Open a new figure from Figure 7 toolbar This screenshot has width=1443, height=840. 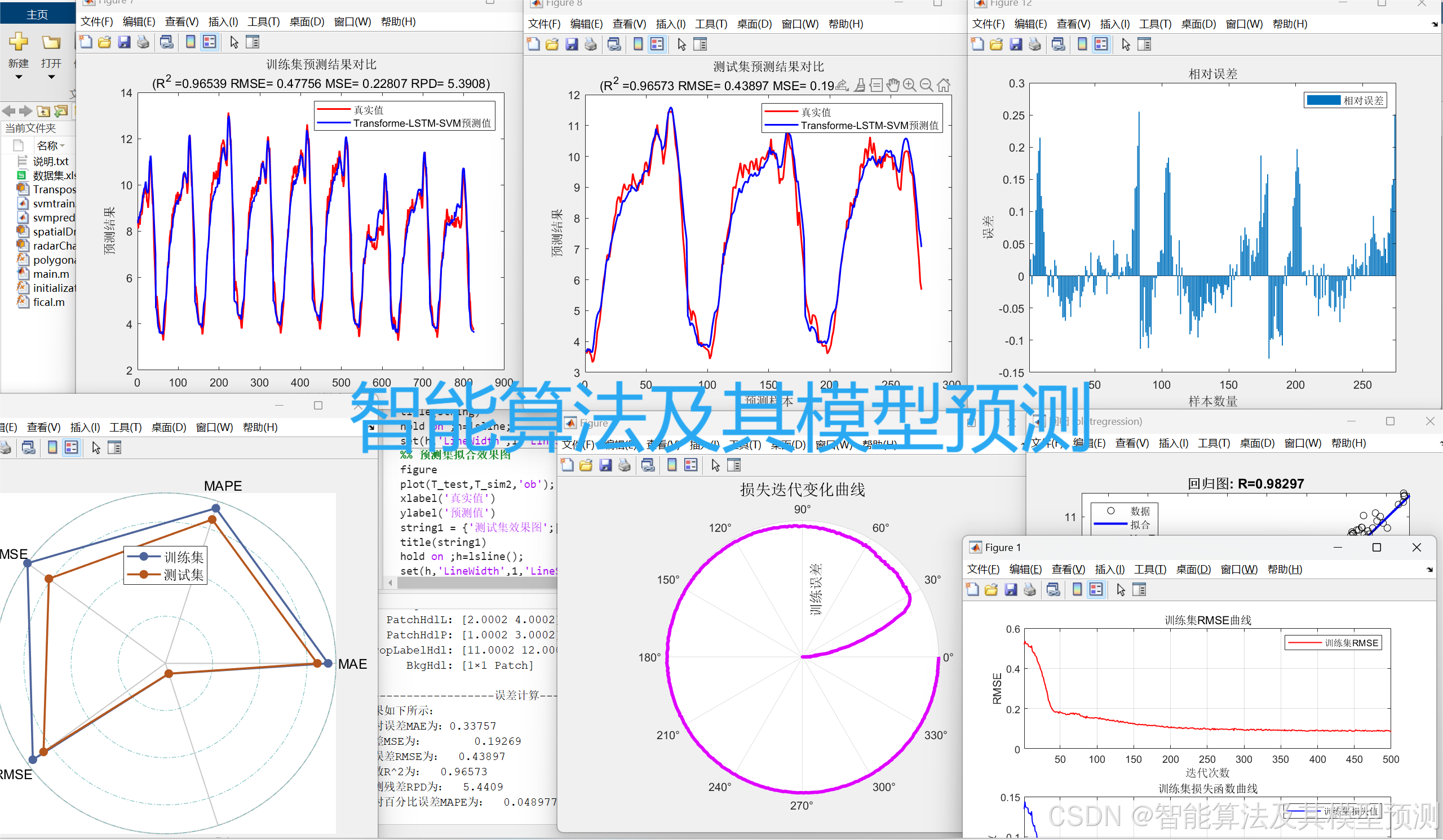pyautogui.click(x=86, y=42)
